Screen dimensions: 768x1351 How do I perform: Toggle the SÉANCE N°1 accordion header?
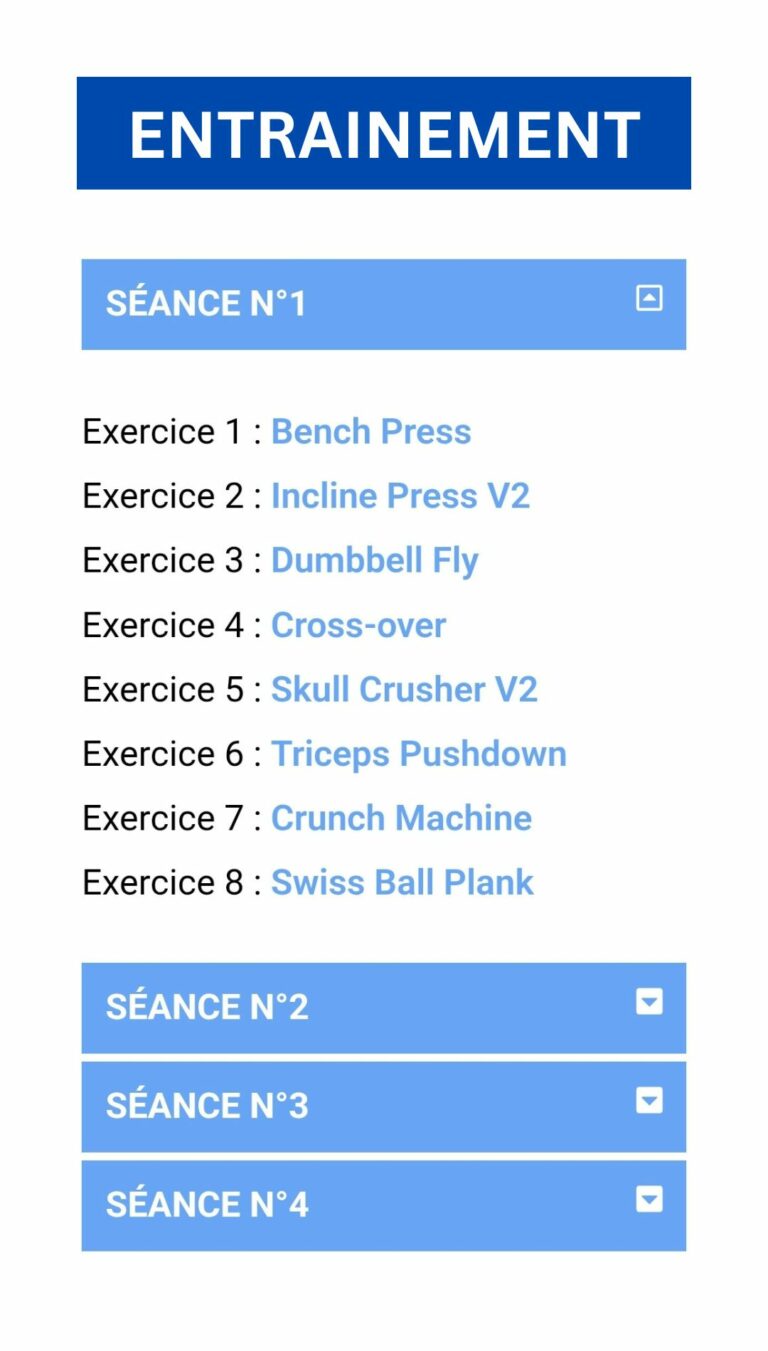(x=384, y=304)
